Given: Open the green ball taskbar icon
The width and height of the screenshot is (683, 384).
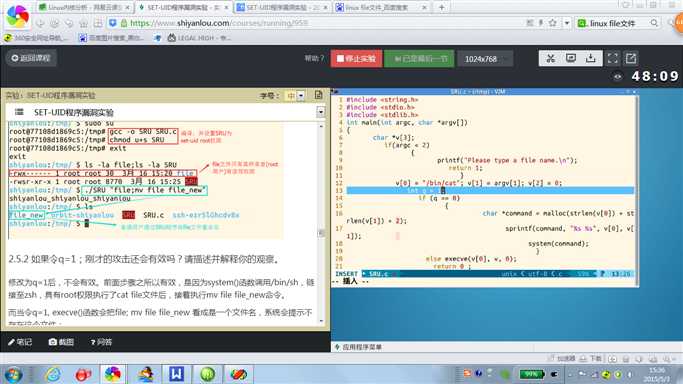Looking at the screenshot, I should pos(207,374).
